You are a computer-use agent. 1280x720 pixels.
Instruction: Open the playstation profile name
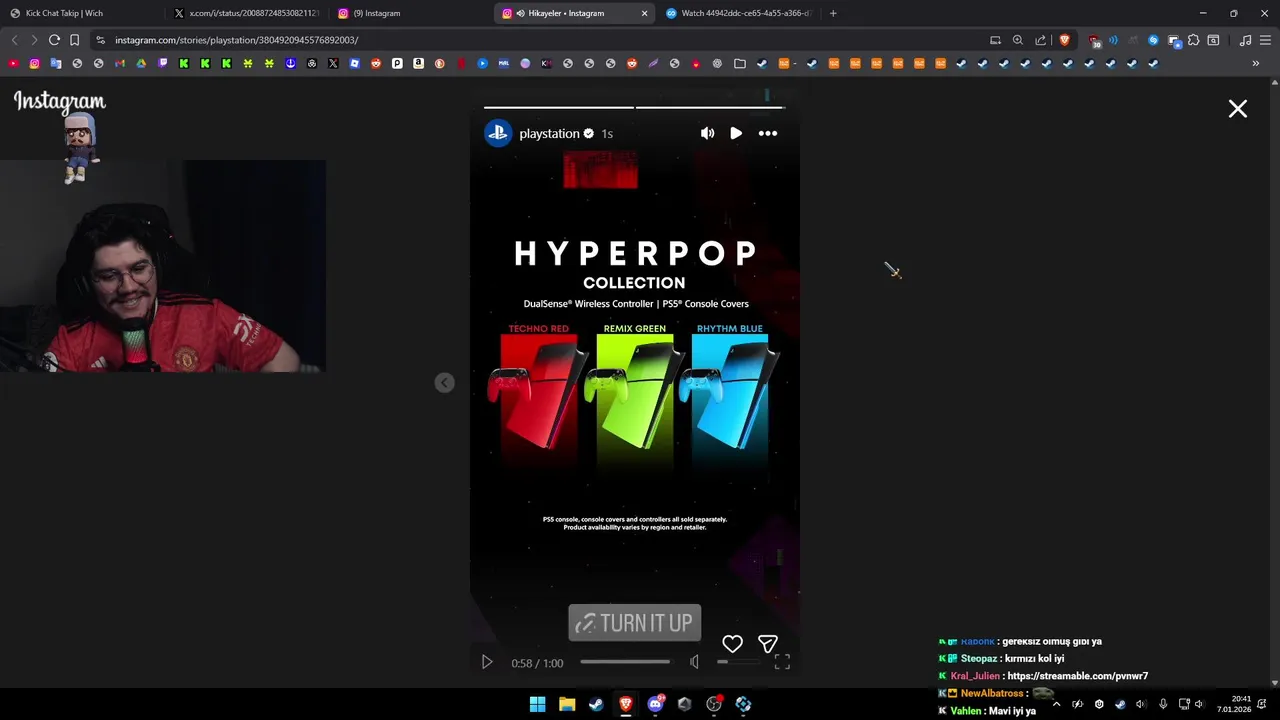pos(549,133)
